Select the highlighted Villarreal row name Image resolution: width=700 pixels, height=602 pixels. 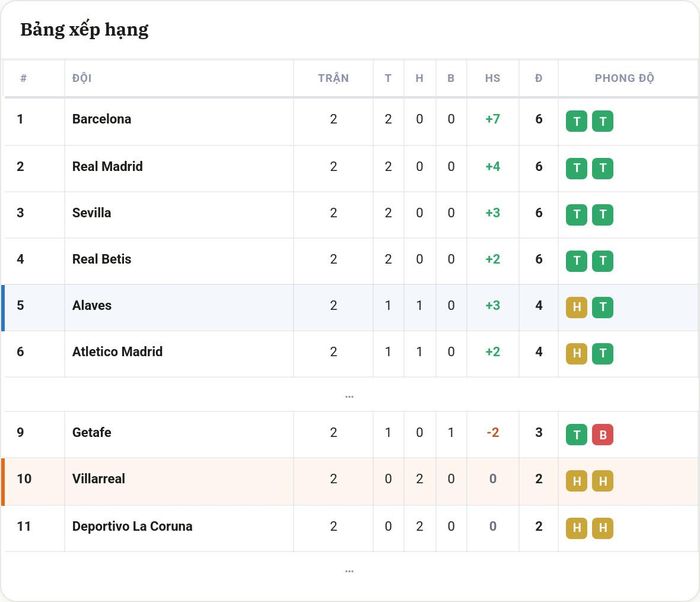pyautogui.click(x=99, y=478)
